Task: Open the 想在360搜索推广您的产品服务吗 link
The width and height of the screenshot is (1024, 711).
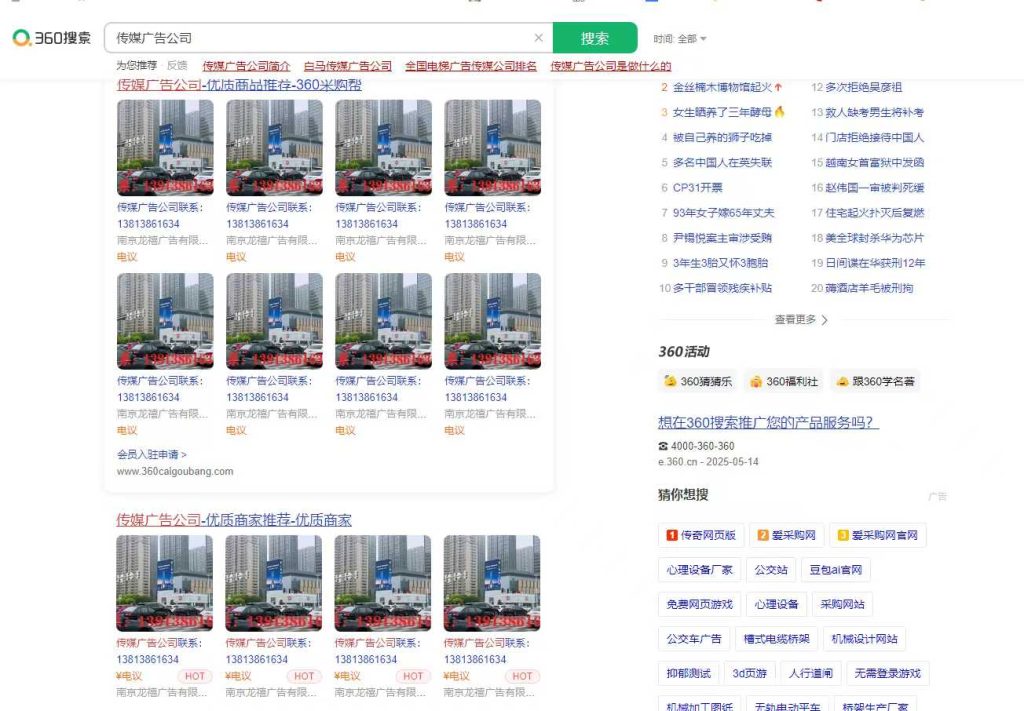Action: [x=769, y=422]
